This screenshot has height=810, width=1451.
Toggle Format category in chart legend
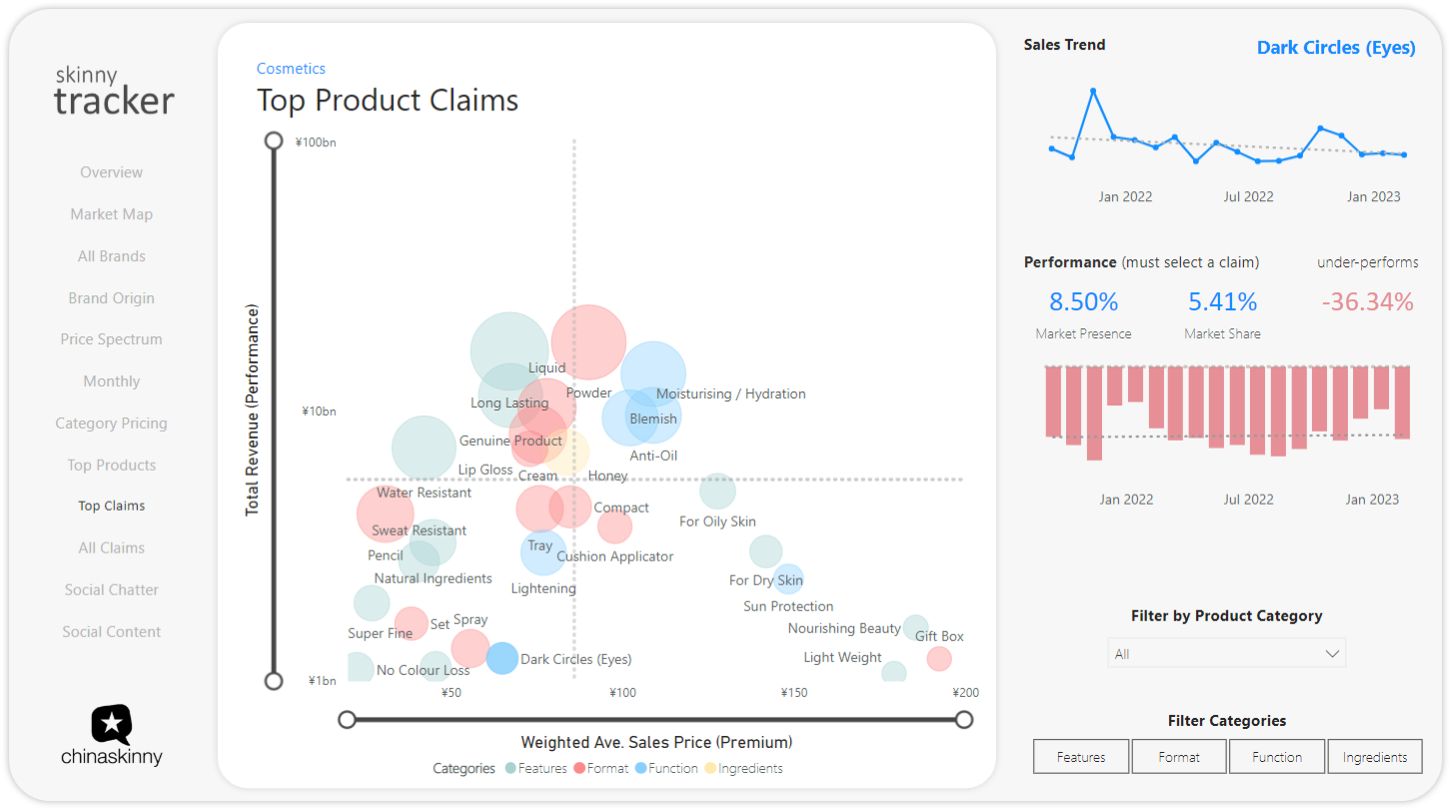click(x=601, y=769)
